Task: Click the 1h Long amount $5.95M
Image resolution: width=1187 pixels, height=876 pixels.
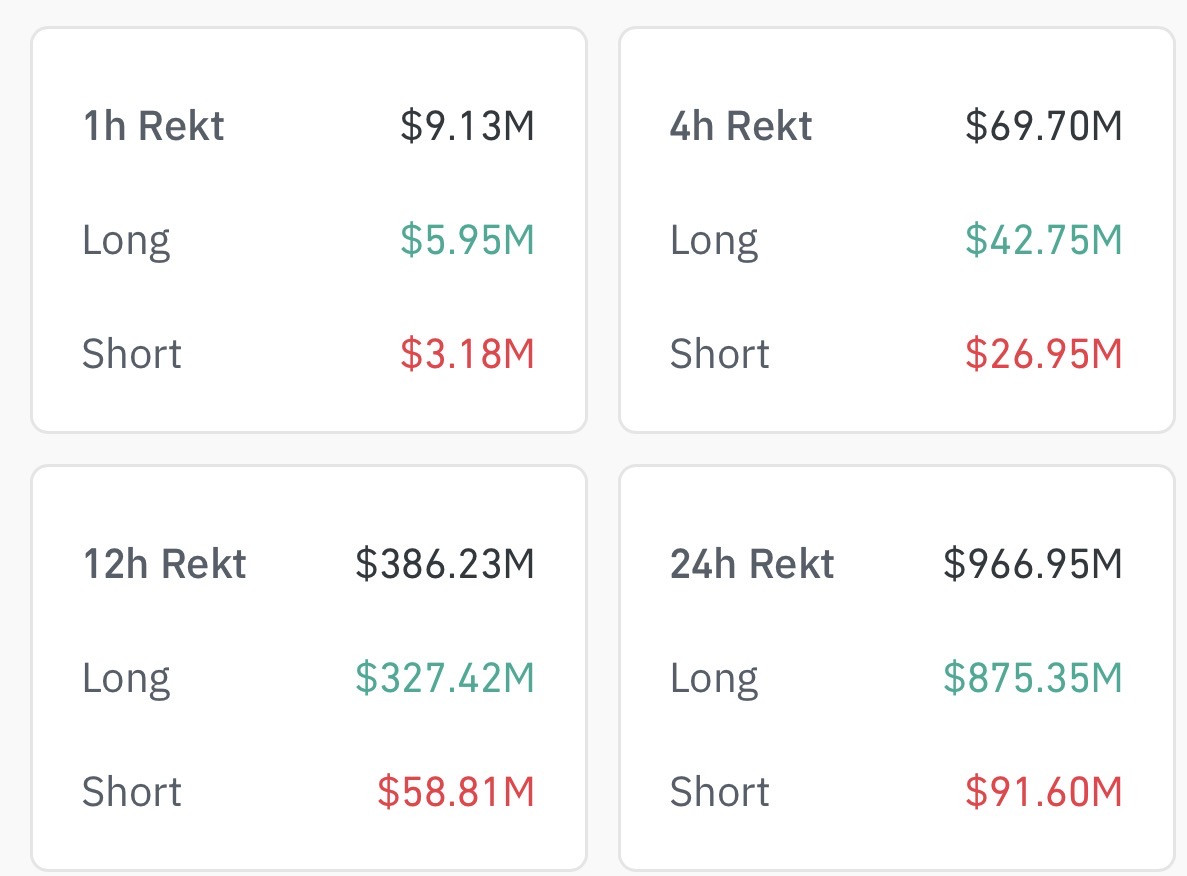Action: click(467, 241)
